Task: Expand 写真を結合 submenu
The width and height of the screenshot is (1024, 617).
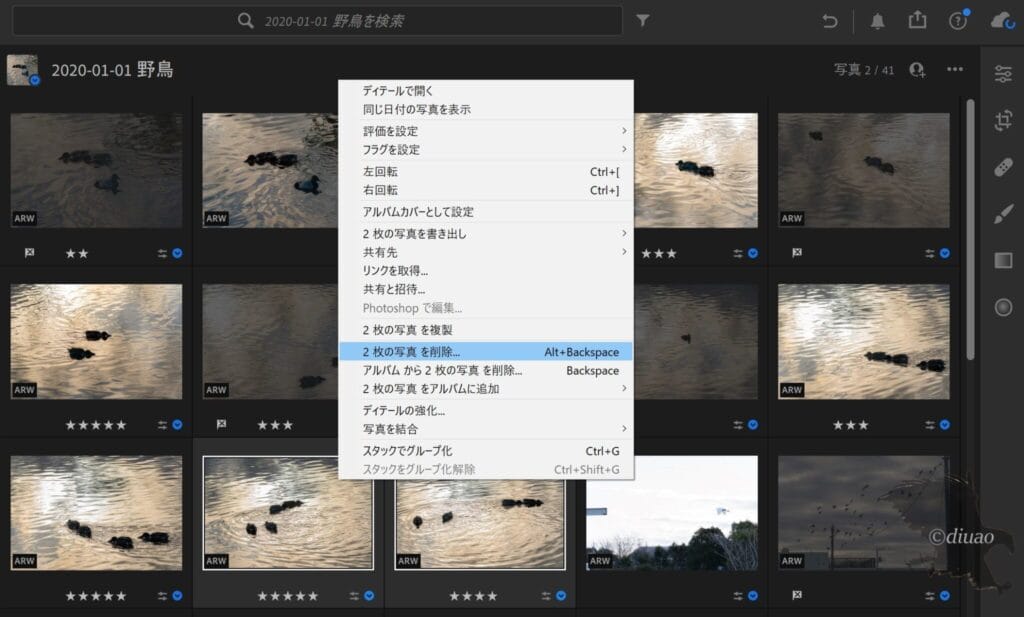Action: tap(487, 429)
